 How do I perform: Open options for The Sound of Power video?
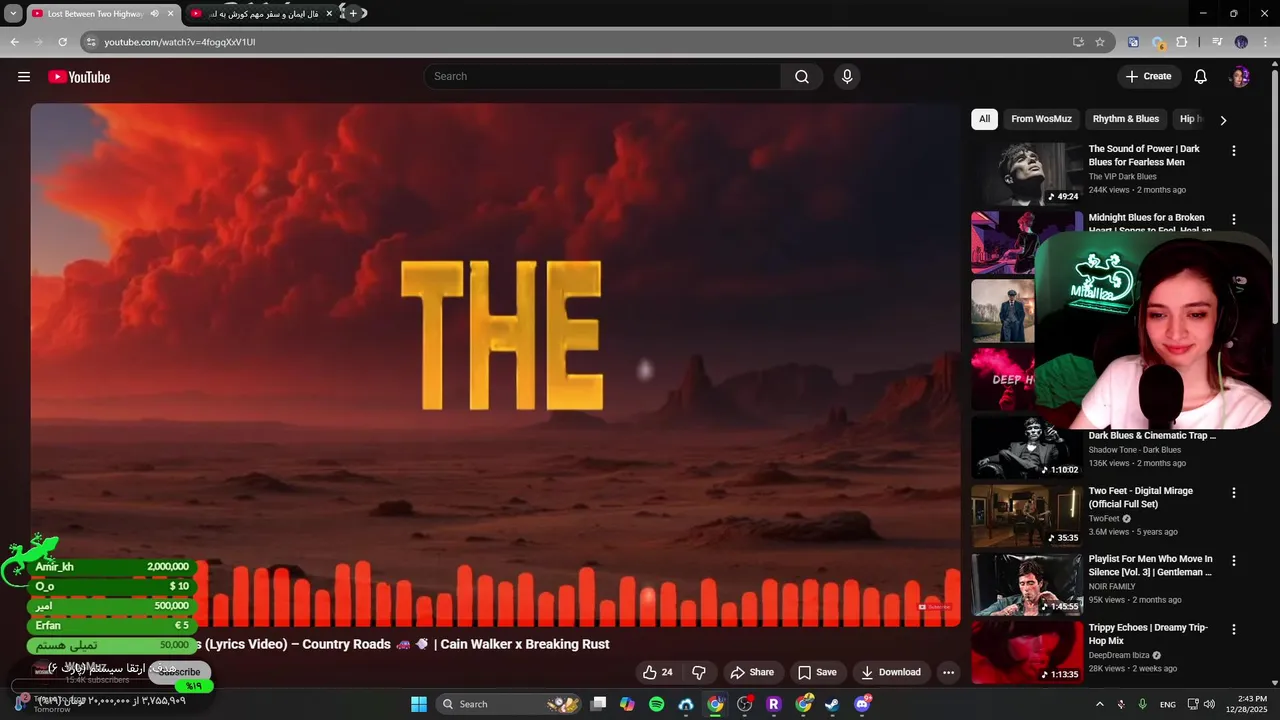tap(1233, 151)
